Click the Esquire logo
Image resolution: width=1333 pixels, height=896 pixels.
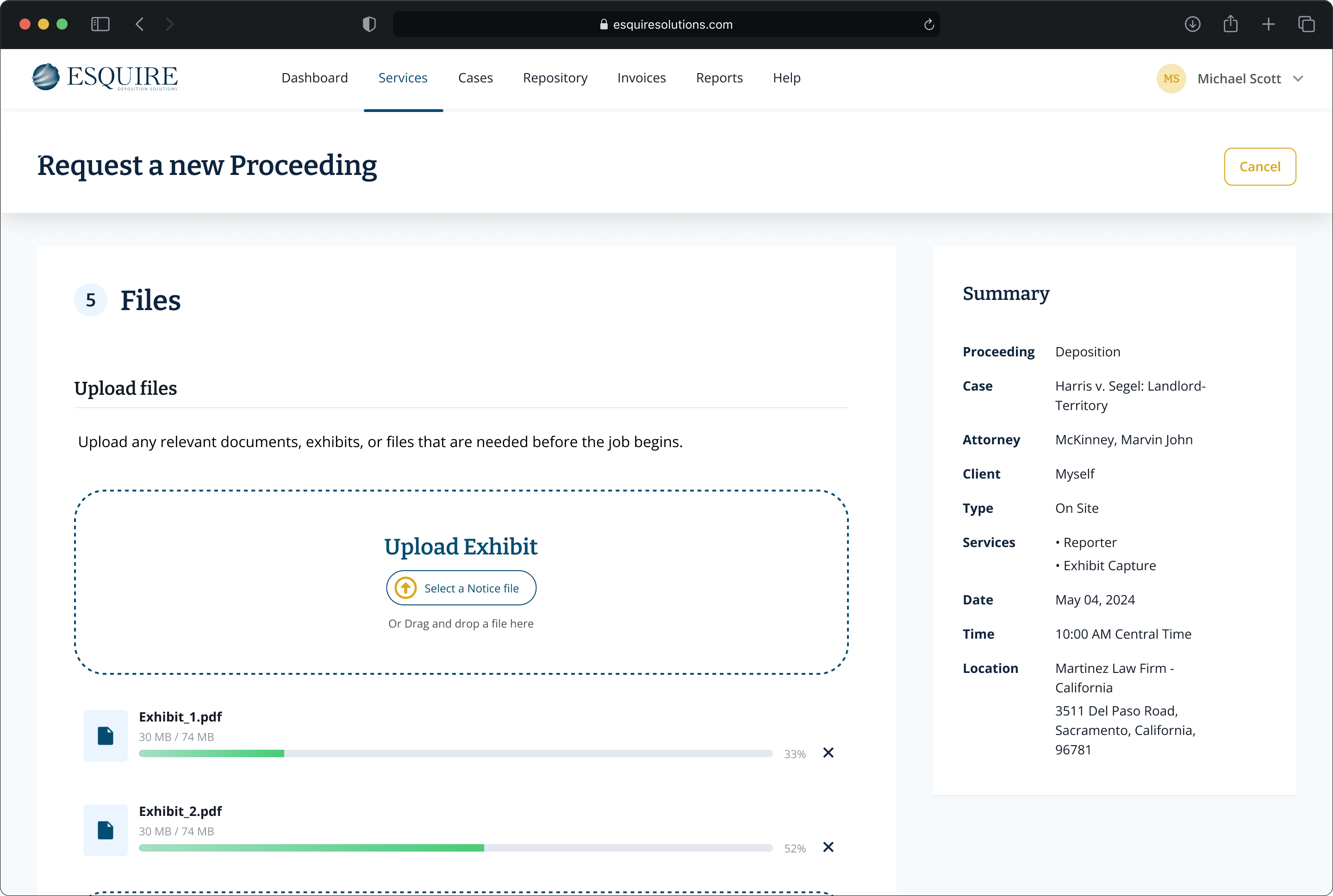point(105,77)
